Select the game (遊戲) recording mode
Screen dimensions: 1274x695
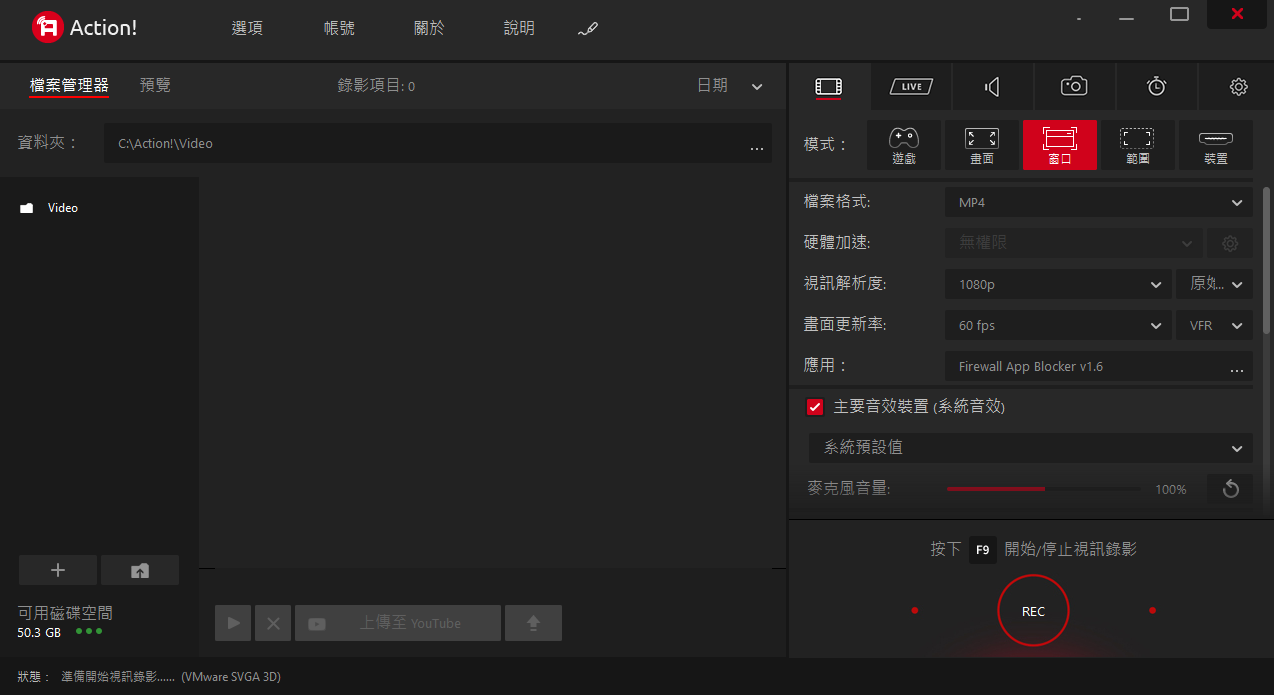tap(903, 145)
